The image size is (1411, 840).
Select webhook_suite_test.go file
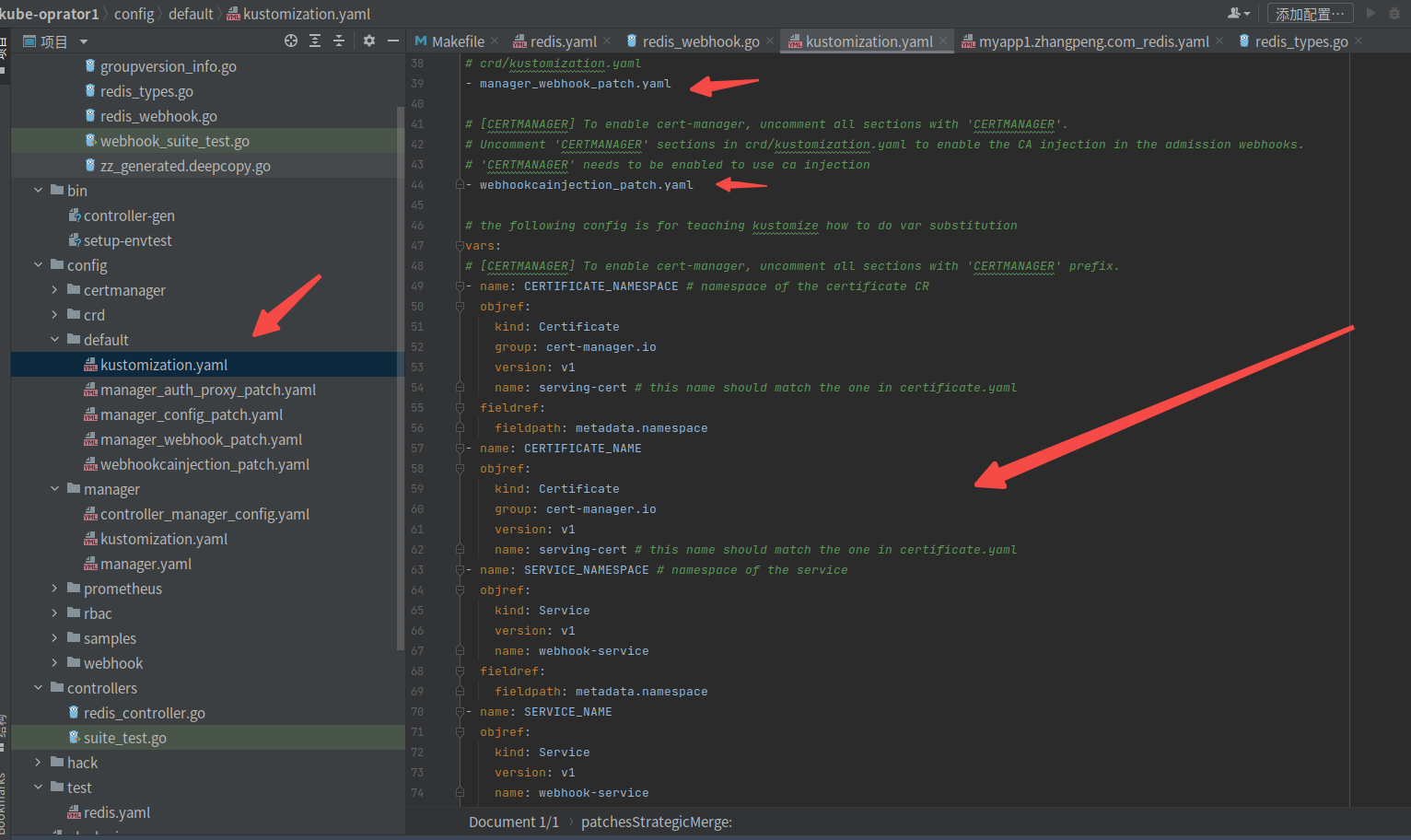click(x=175, y=141)
